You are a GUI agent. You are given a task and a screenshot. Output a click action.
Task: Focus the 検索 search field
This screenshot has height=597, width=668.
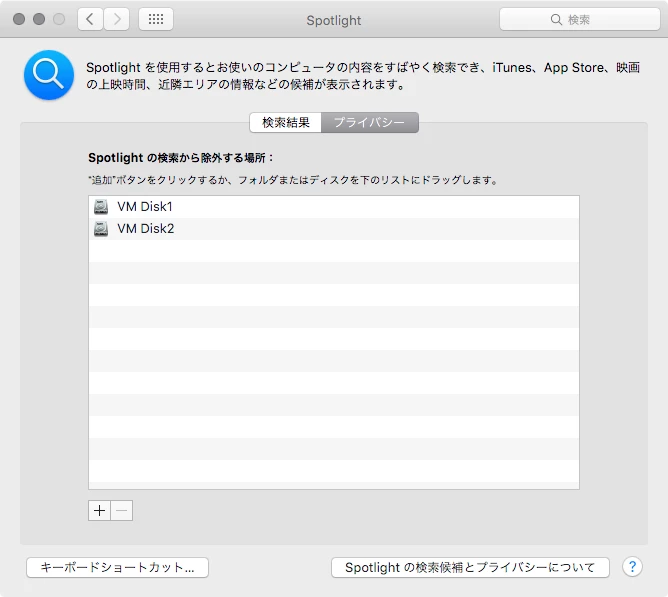pyautogui.click(x=580, y=20)
